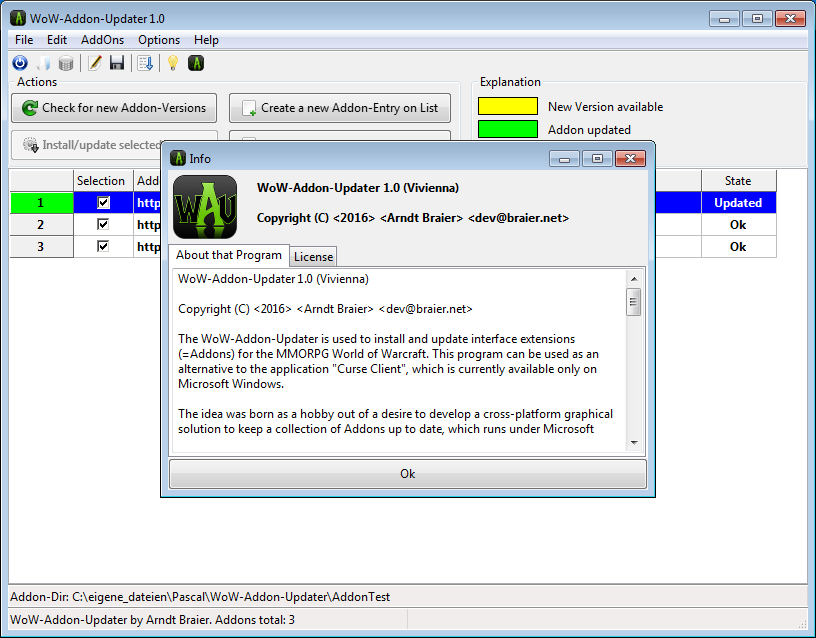The image size is (816, 638).
Task: Click Check for new Addon-Versions button
Action: (x=114, y=108)
